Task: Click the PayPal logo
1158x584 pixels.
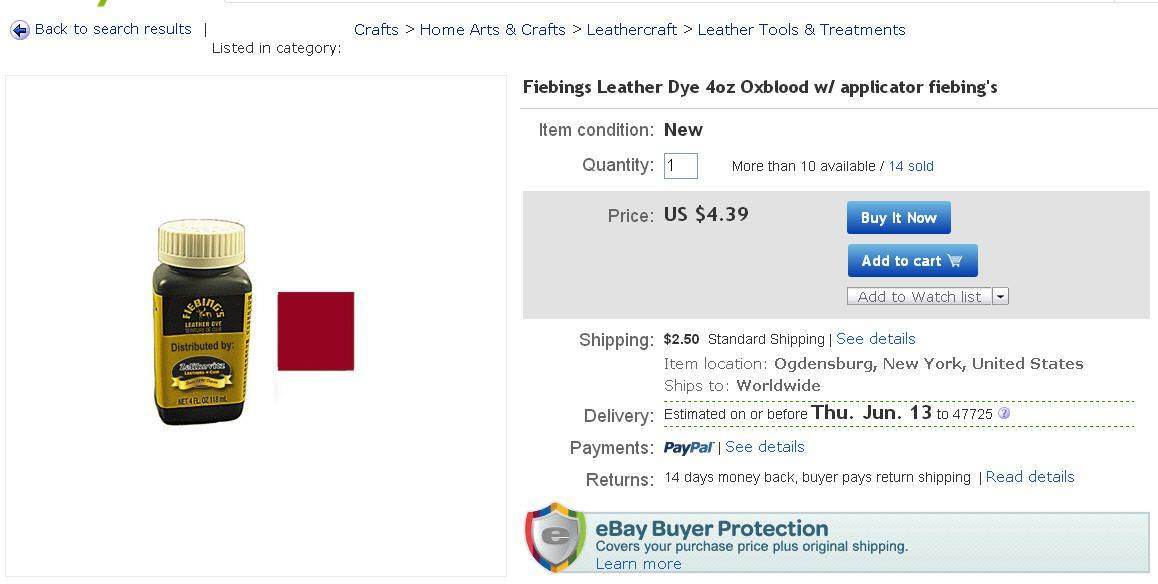Action: (x=688, y=447)
